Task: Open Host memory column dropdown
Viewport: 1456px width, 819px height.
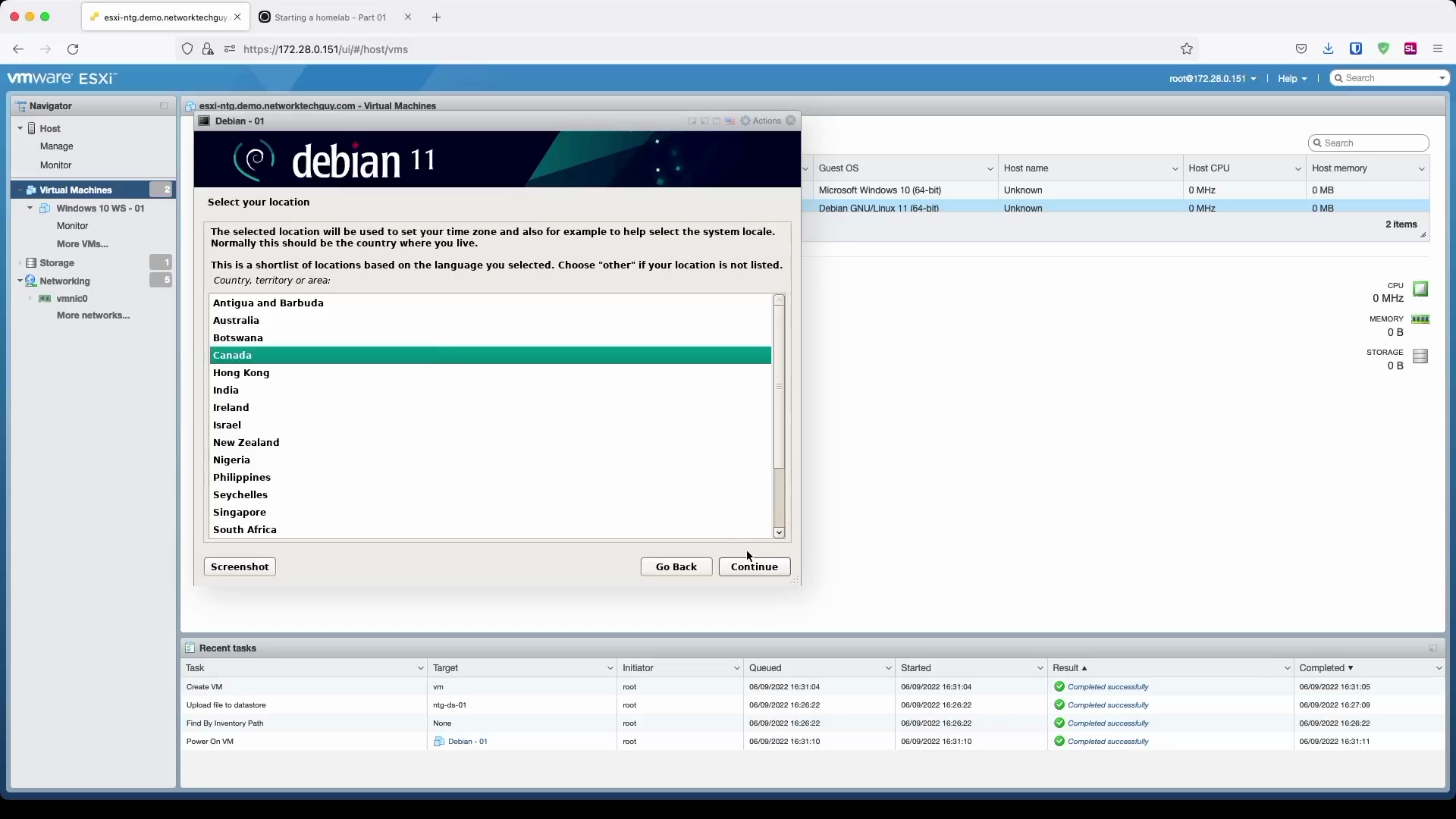Action: [1421, 168]
